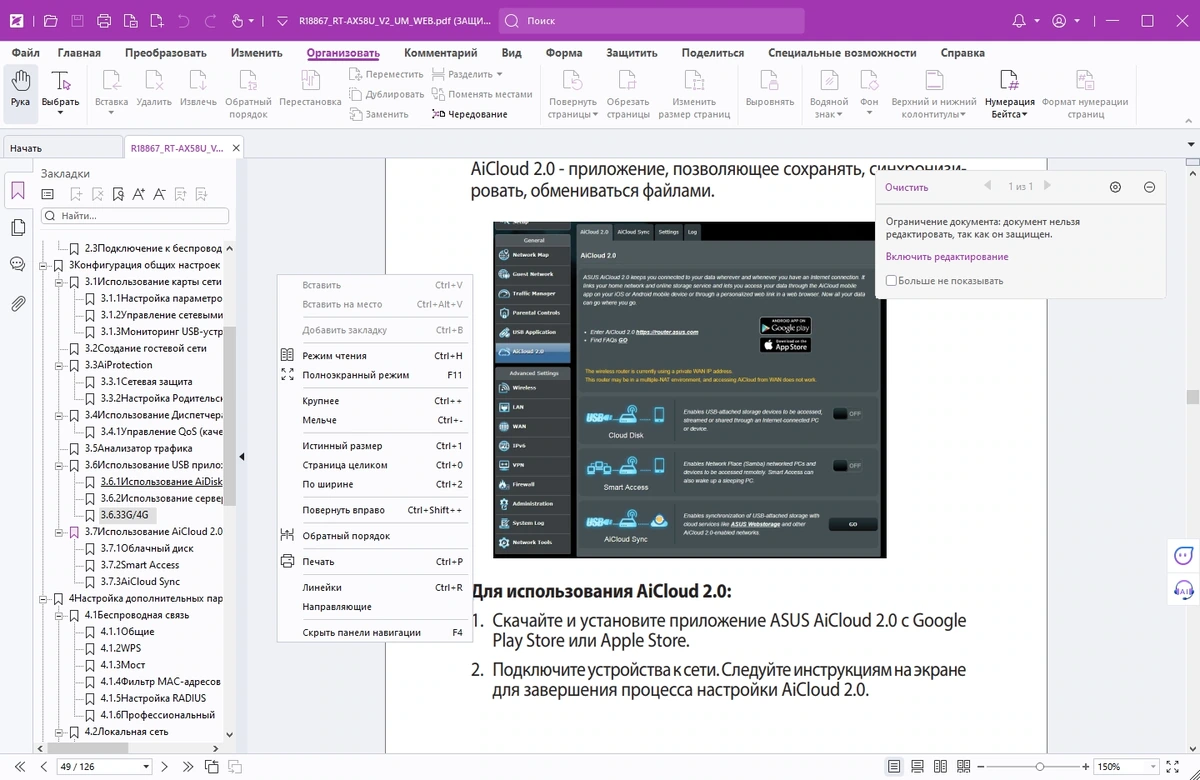
Task: Click the Чередование (interleave) tool
Action: (x=470, y=114)
